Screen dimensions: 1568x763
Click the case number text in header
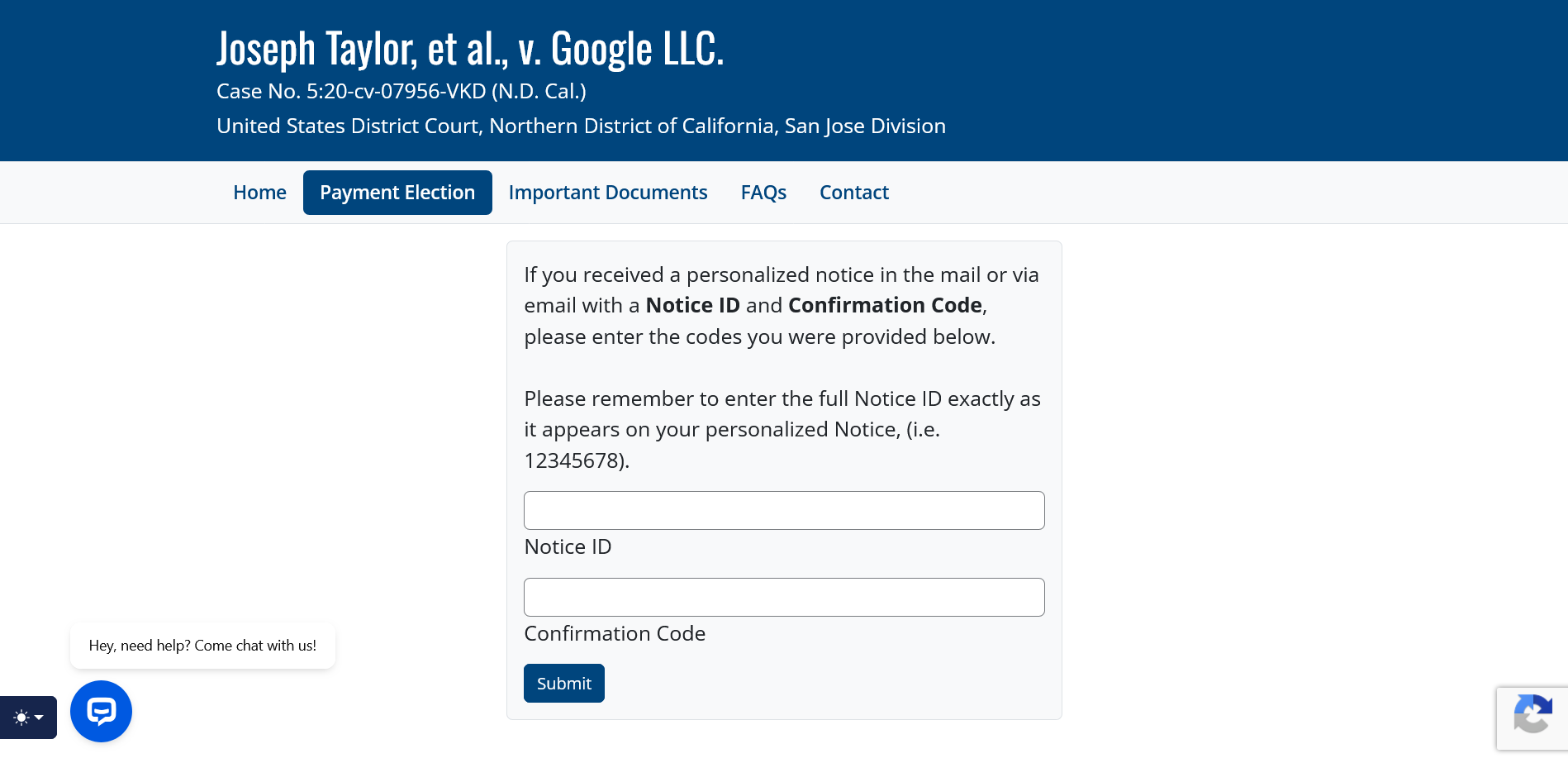(401, 92)
